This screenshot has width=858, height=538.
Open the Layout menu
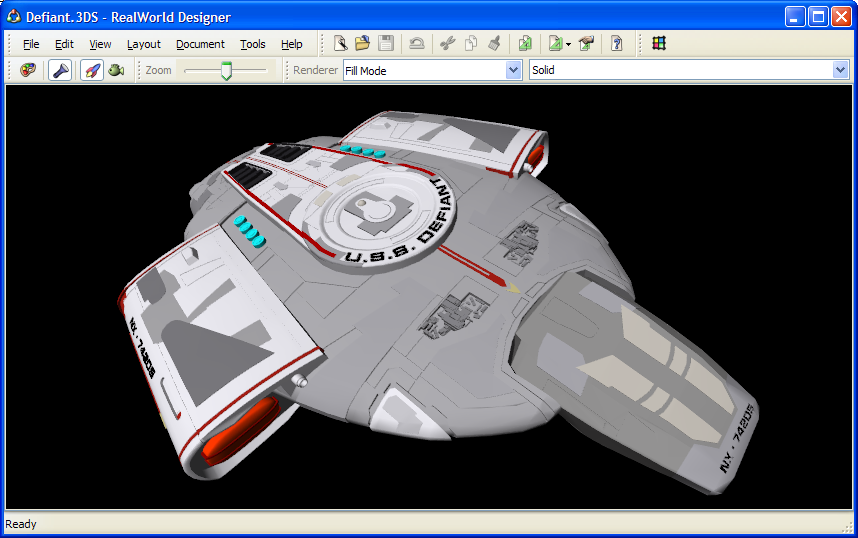[x=143, y=44]
